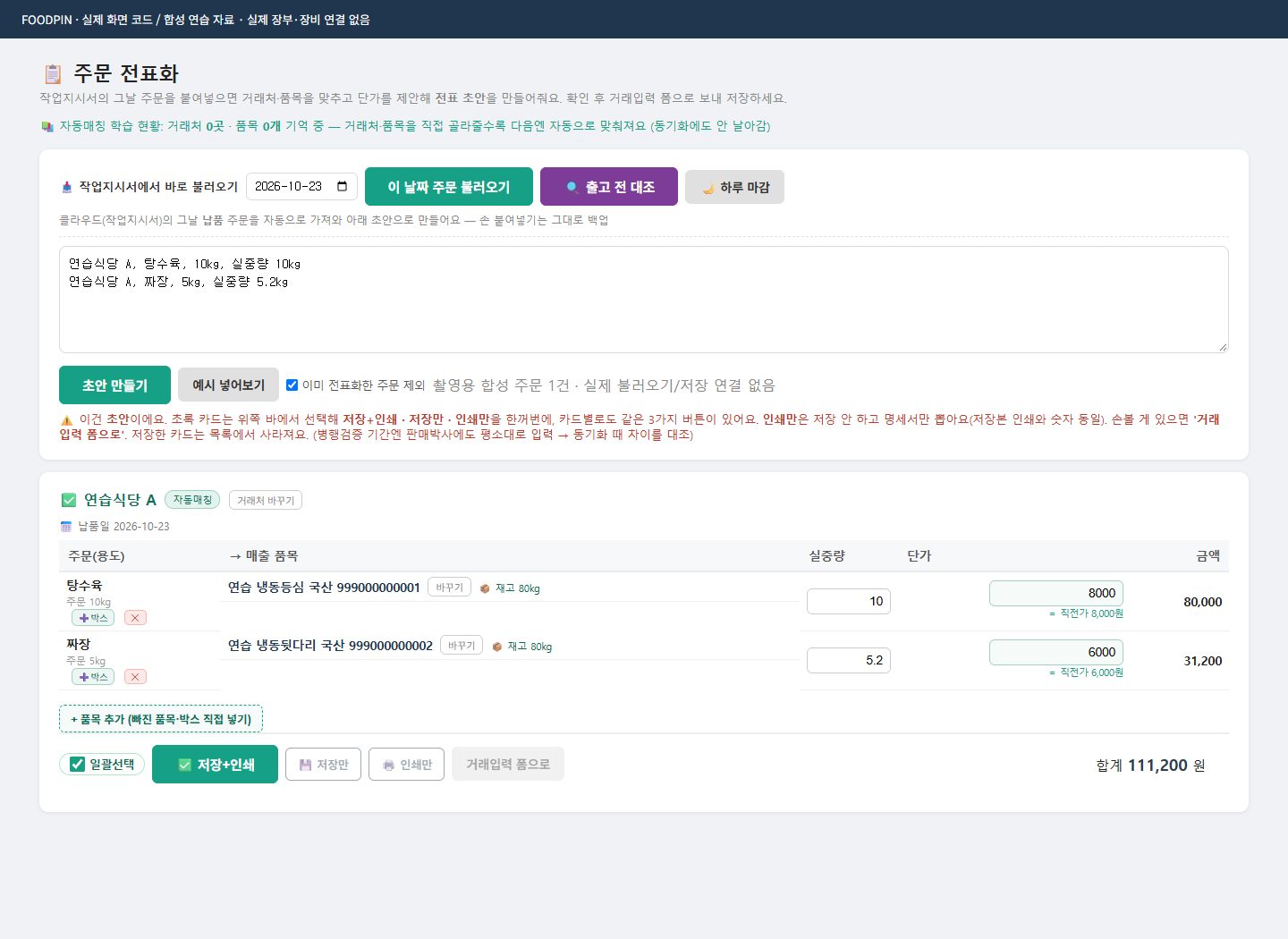Create draft with 초안 만들기
The width and height of the screenshot is (1288, 939).
pos(114,385)
